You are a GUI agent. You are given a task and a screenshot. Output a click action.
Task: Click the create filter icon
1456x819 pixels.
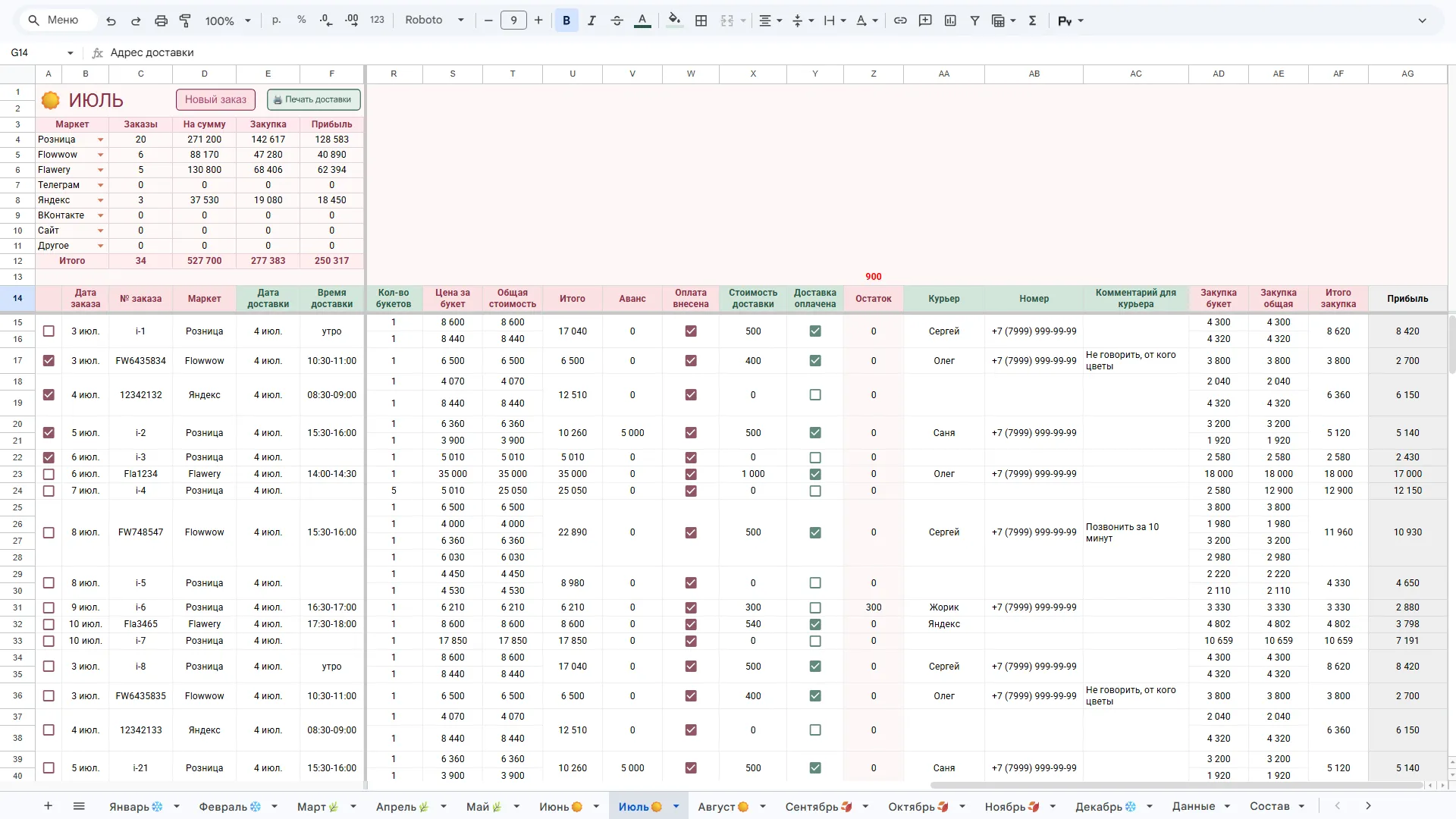click(975, 20)
